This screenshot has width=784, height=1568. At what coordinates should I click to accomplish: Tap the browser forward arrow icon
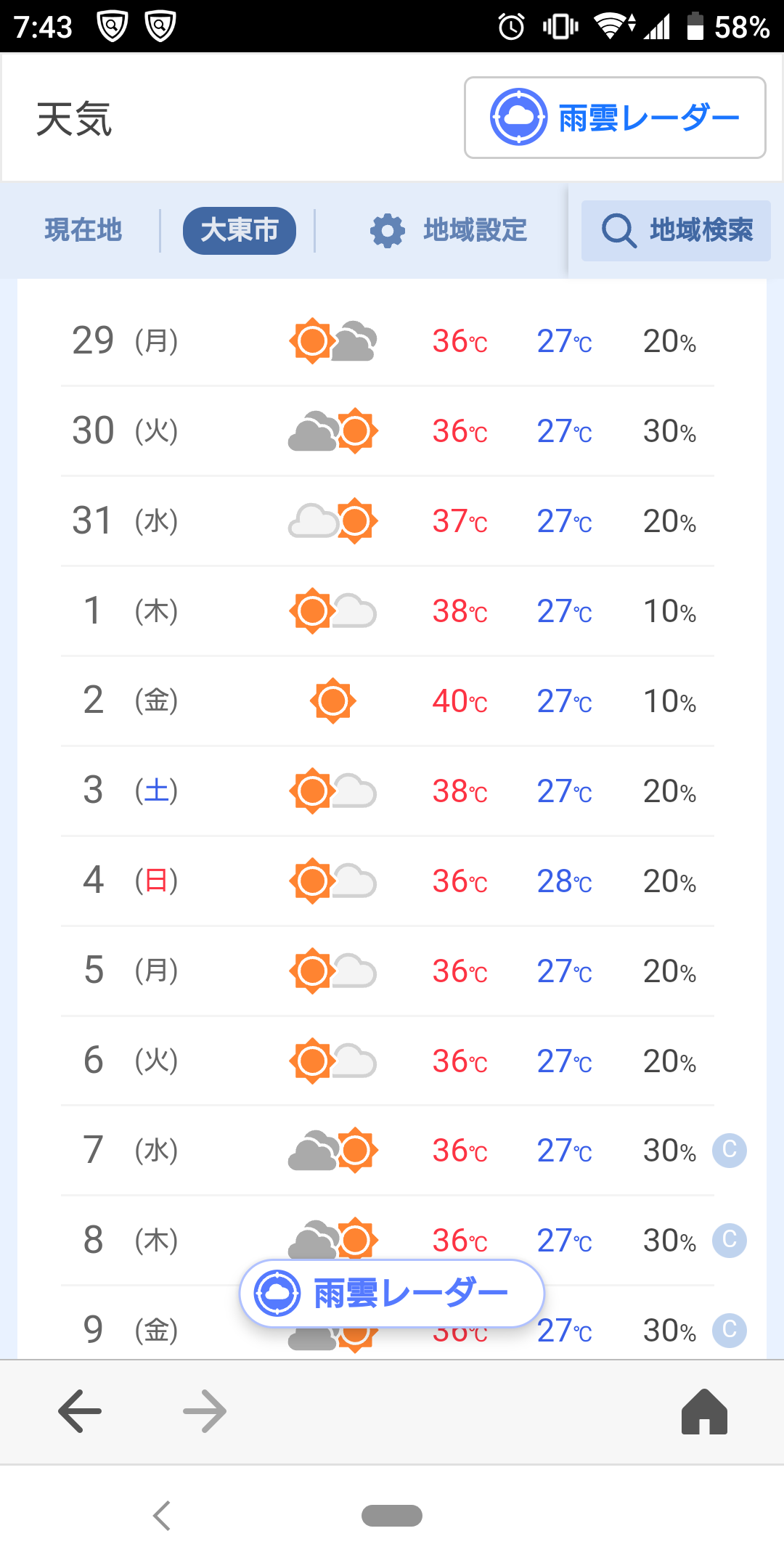click(x=205, y=1410)
